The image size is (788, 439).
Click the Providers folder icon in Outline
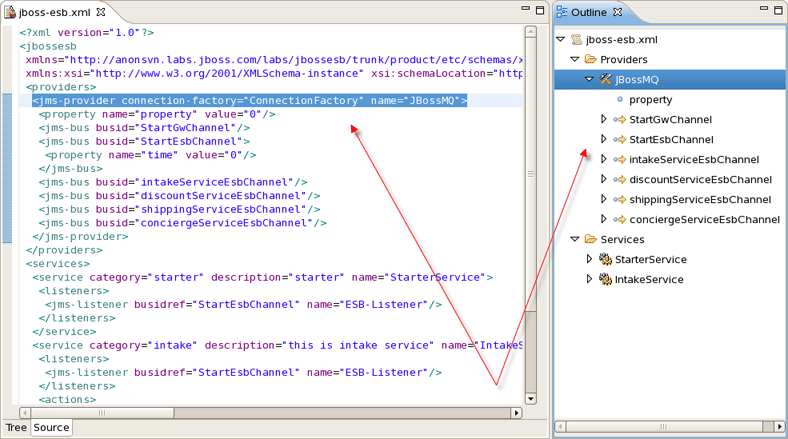click(x=591, y=60)
